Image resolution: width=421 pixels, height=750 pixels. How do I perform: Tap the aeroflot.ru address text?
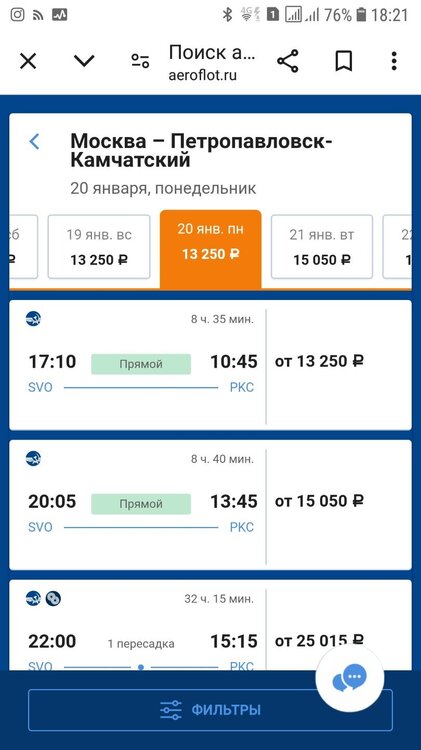point(202,76)
